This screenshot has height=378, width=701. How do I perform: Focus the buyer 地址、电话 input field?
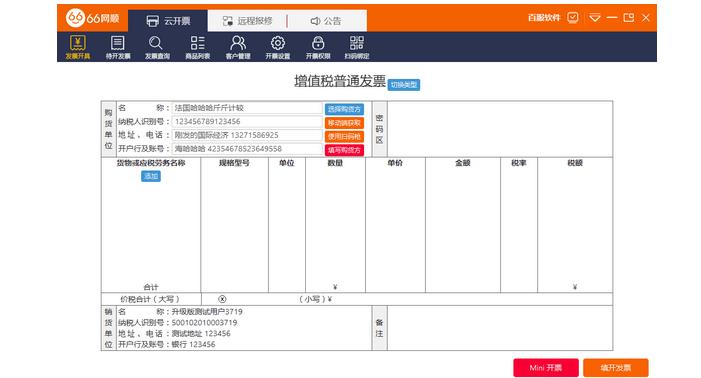[x=247, y=135]
